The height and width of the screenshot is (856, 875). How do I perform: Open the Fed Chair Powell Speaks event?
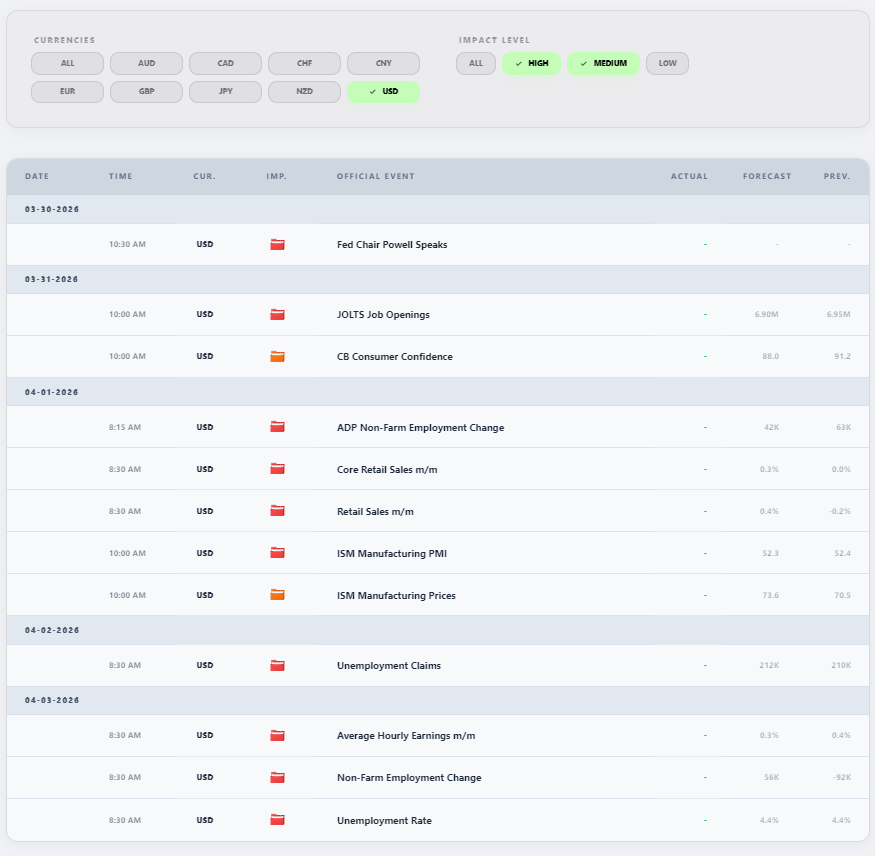click(392, 244)
